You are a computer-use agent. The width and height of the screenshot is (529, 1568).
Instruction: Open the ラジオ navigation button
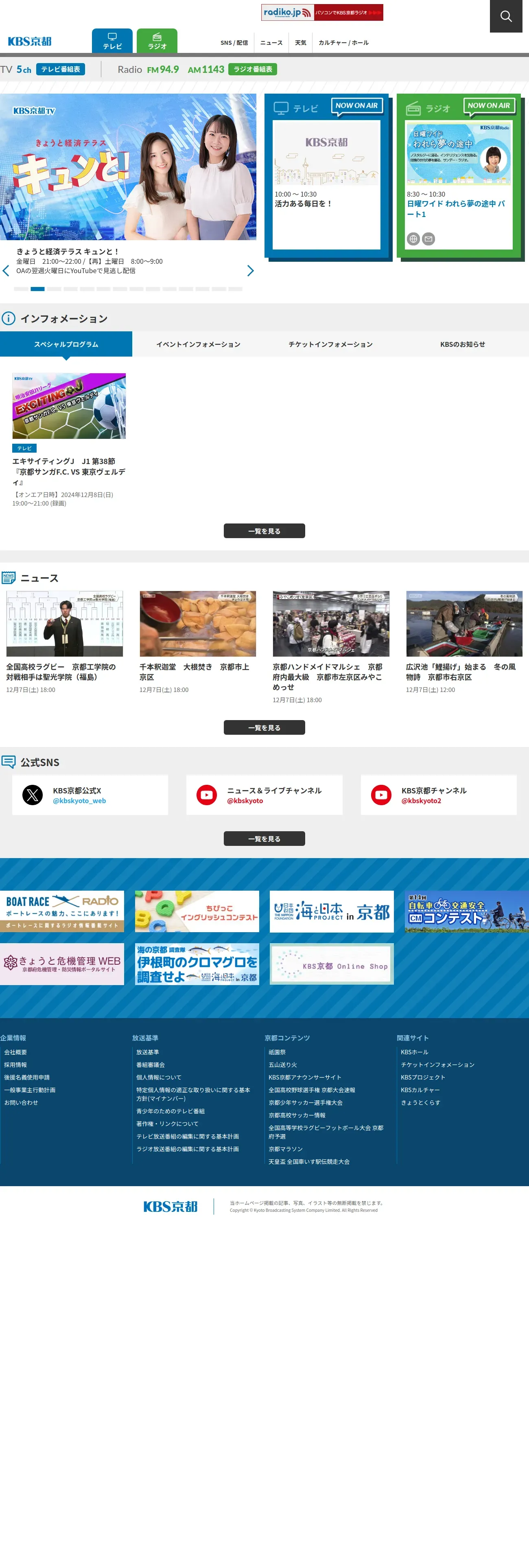[x=157, y=41]
